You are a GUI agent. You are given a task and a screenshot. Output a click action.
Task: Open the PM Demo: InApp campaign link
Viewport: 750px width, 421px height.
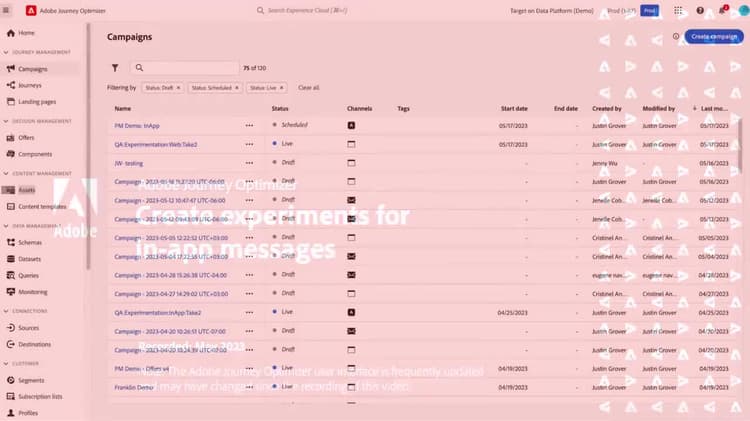(x=137, y=125)
